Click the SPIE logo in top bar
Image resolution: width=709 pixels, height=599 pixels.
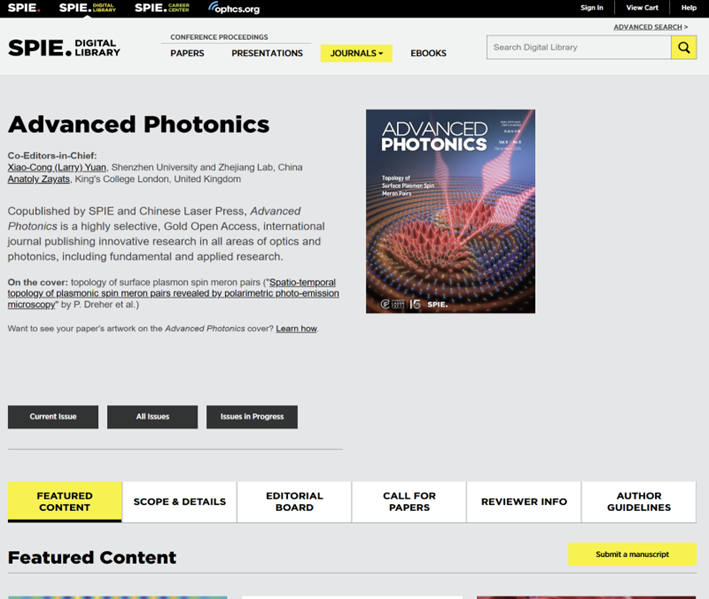click(x=24, y=8)
